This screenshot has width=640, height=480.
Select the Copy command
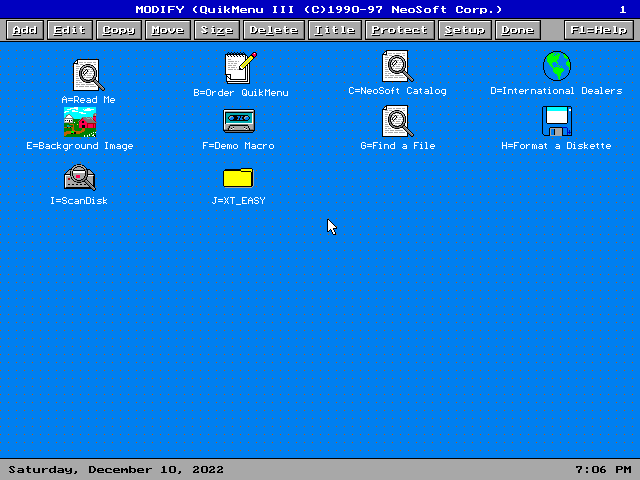[119, 30]
